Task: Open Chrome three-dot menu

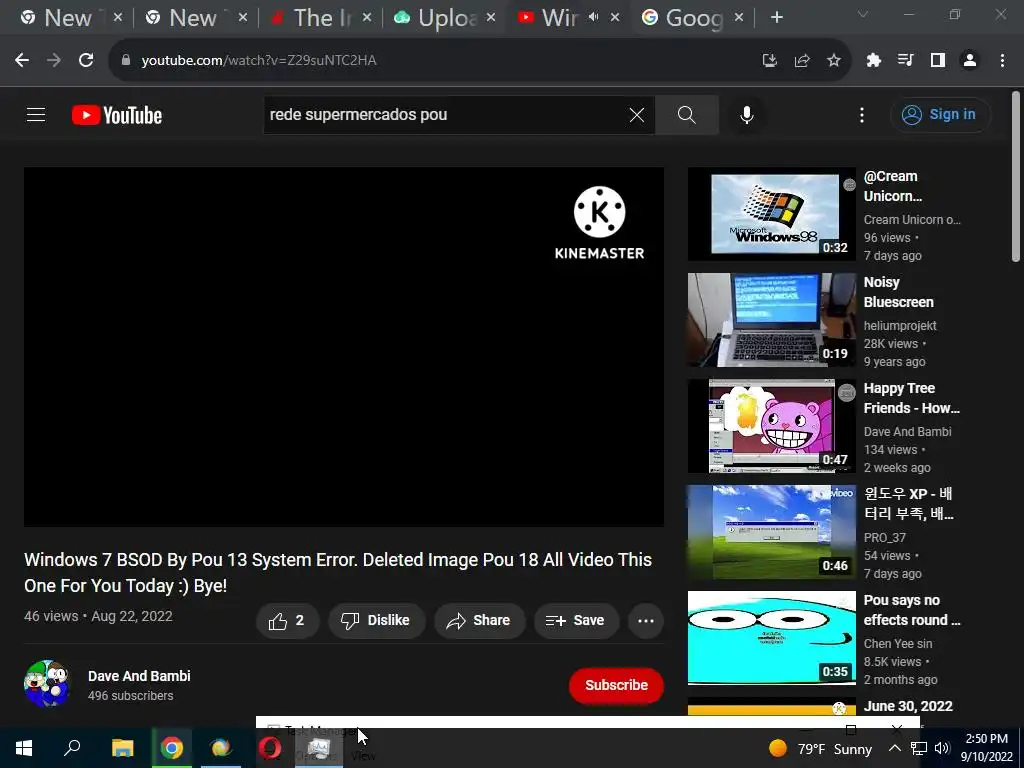Action: click(x=1002, y=60)
